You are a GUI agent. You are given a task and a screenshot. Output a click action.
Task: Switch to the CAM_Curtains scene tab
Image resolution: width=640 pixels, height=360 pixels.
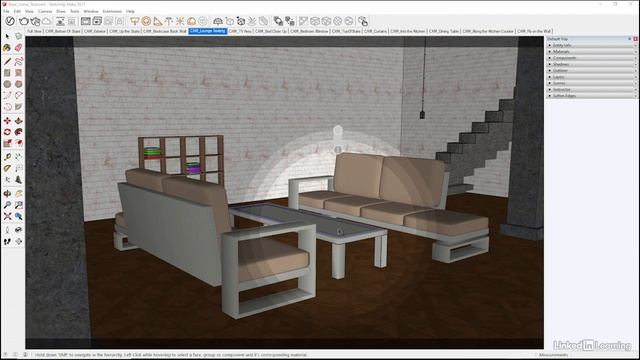375,31
